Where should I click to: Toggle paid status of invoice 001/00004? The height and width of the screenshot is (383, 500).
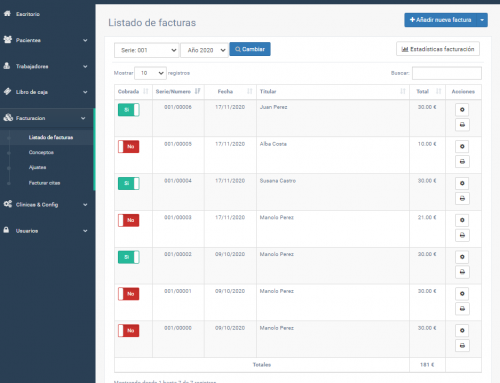point(129,183)
